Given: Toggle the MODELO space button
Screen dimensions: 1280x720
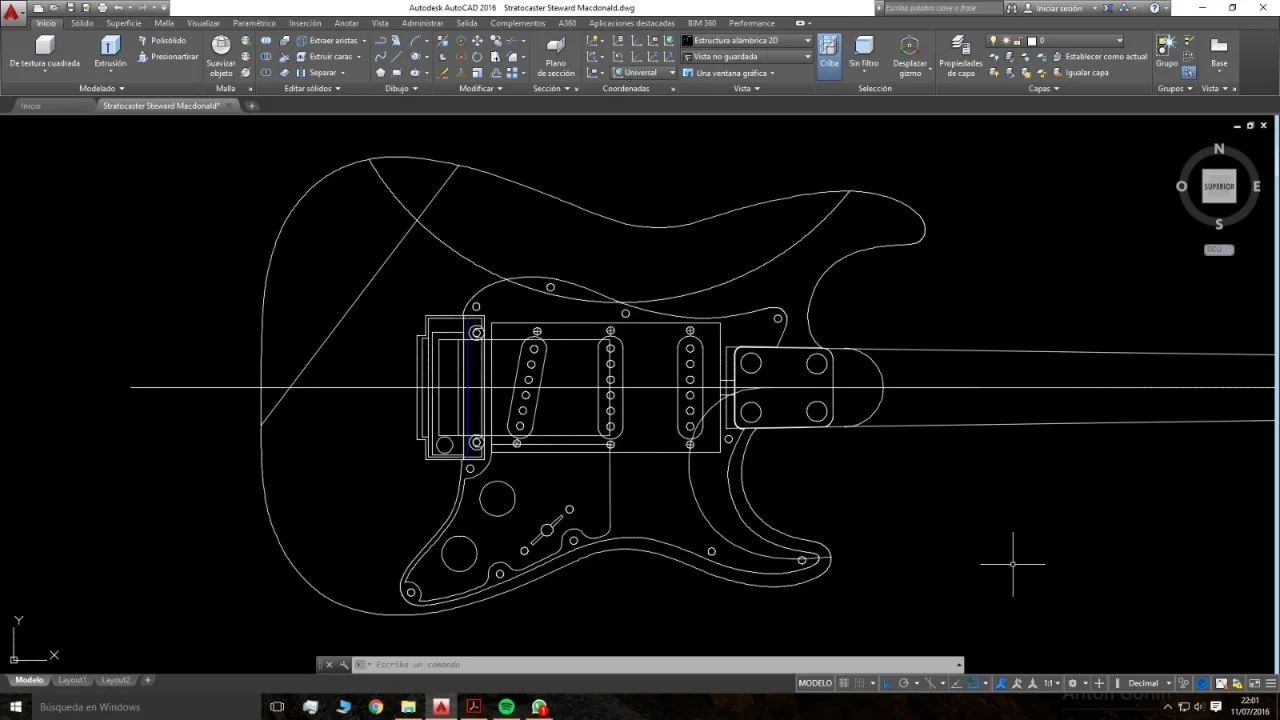Looking at the screenshot, I should click(x=815, y=683).
